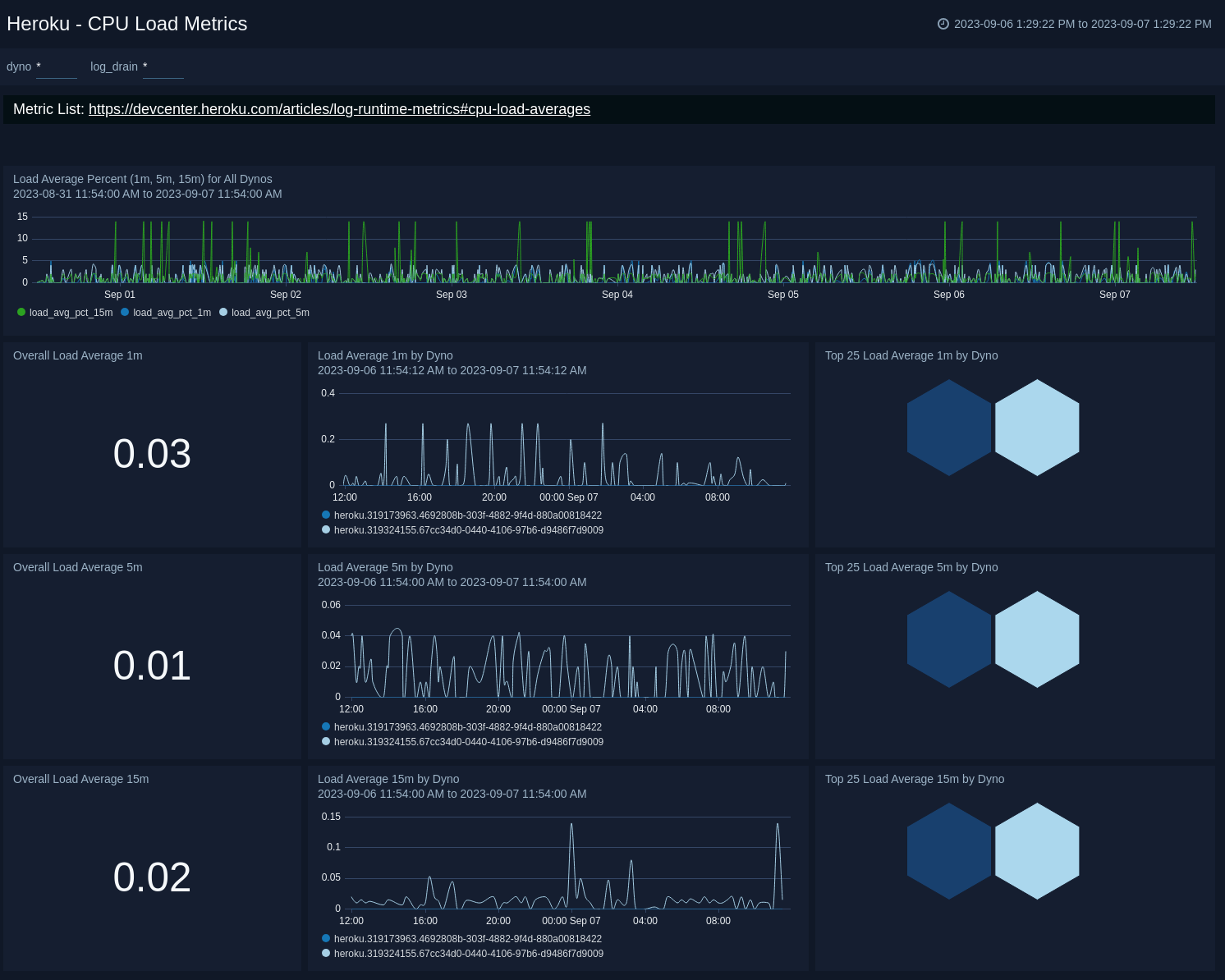Click the light blue load_avg_pct_5m legend dot

(x=223, y=312)
